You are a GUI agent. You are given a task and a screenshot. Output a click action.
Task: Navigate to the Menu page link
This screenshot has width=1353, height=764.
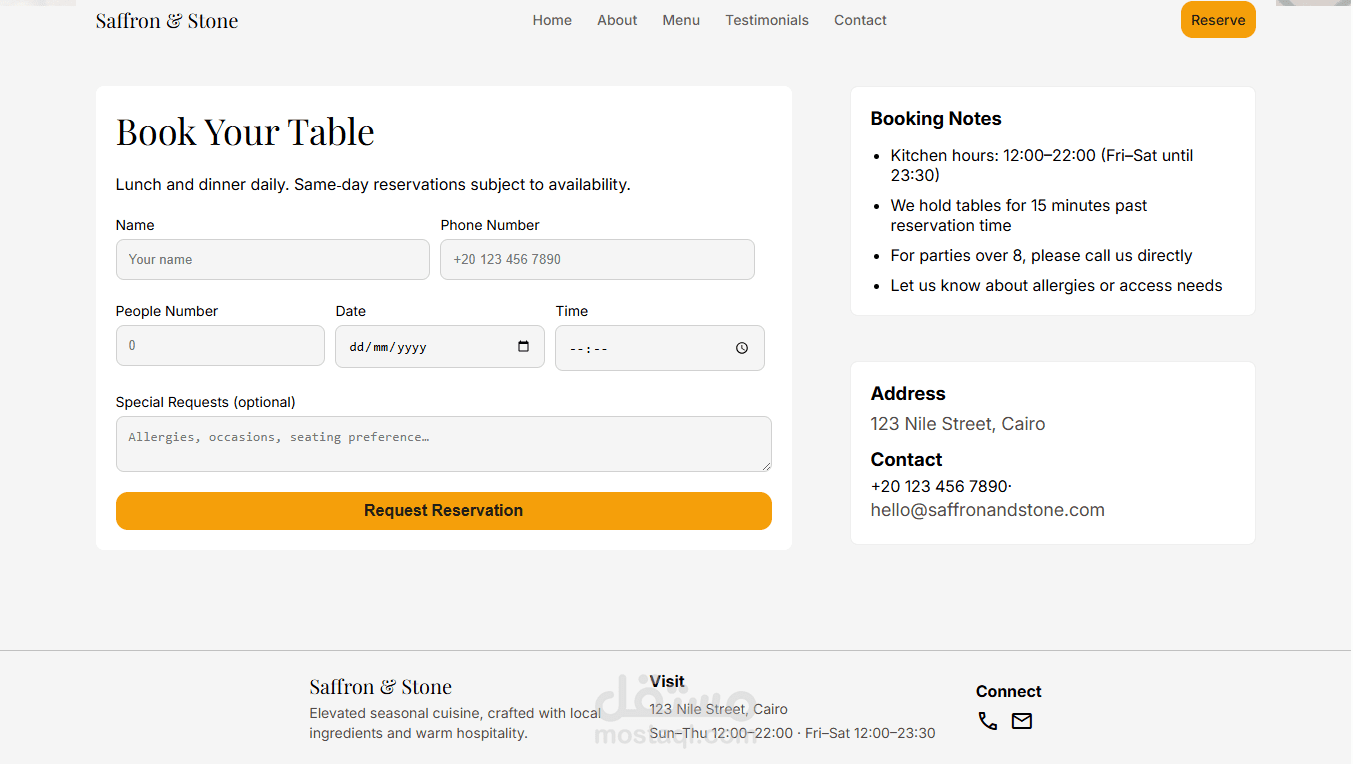[x=681, y=20]
